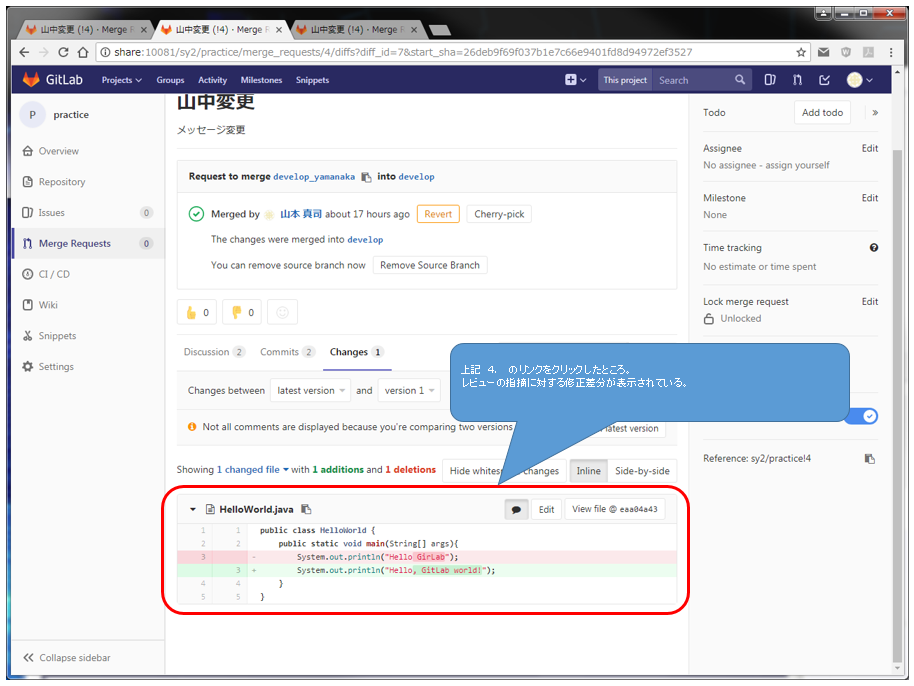The width and height of the screenshot is (914, 686).
Task: Click the GitLab fox logo
Action: pyautogui.click(x=32, y=80)
